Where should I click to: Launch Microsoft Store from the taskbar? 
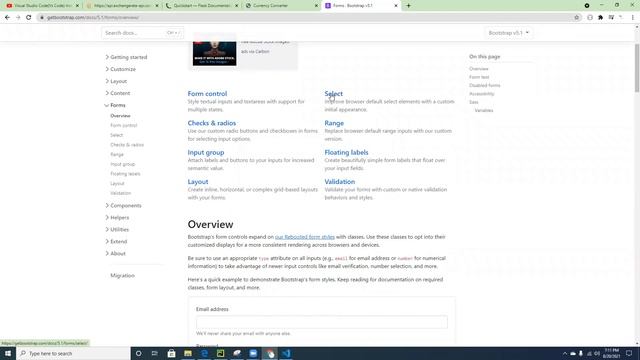pyautogui.click(x=171, y=353)
